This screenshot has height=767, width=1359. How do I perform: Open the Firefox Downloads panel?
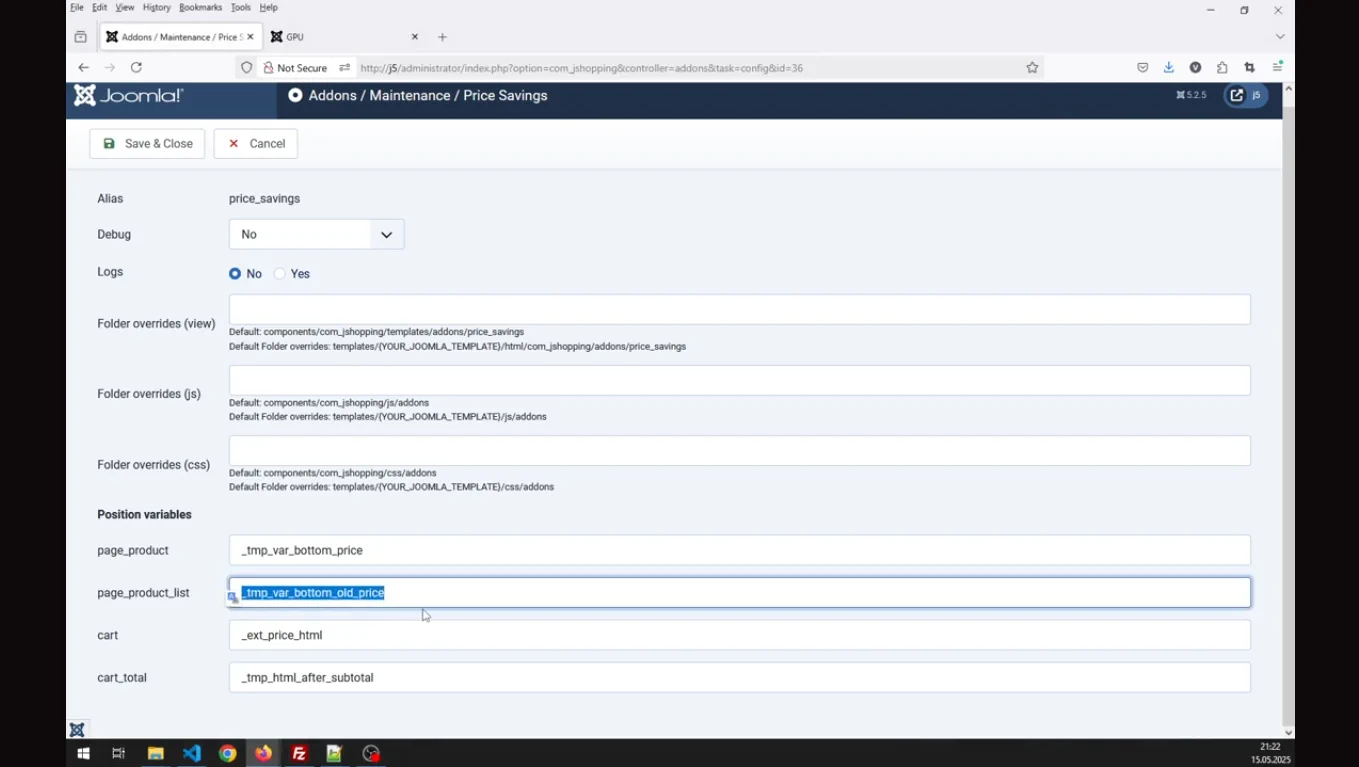[1168, 68]
